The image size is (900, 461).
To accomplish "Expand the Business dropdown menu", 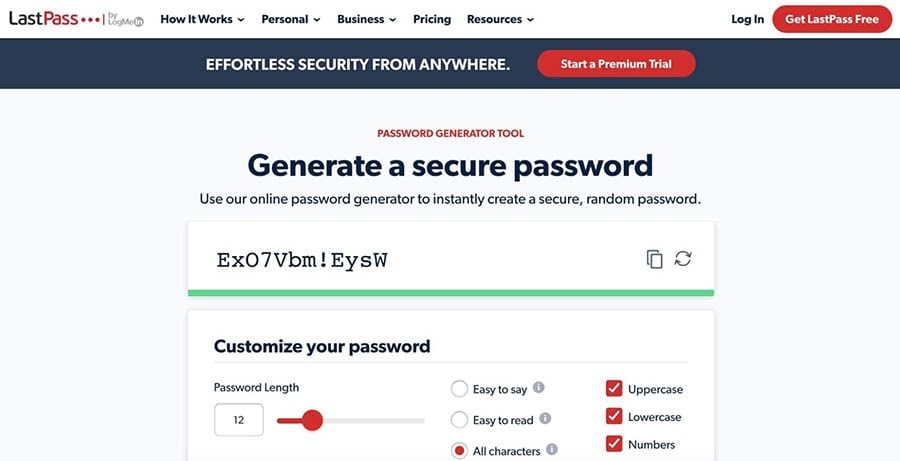I will pos(367,19).
